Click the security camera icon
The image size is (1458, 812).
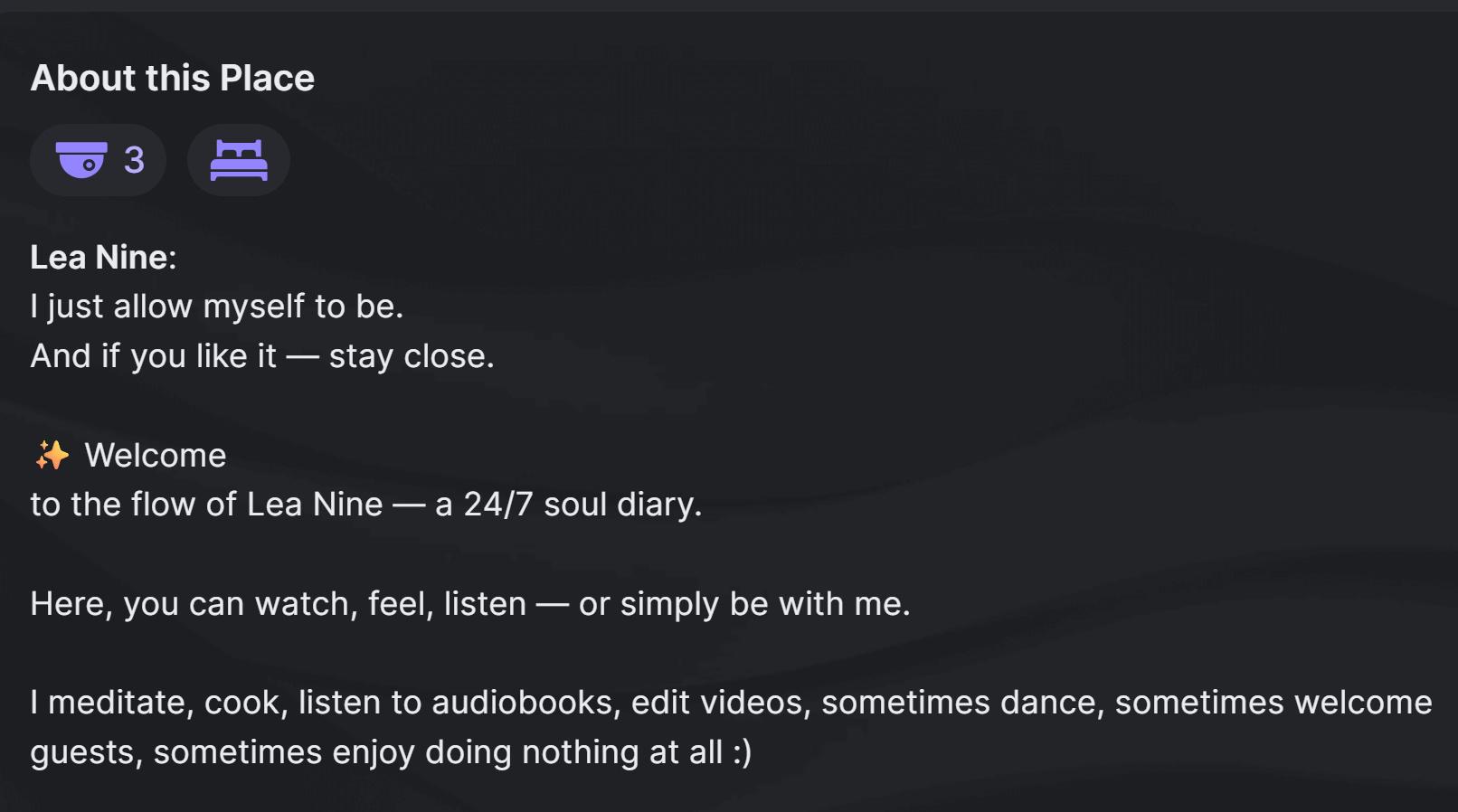(x=81, y=160)
